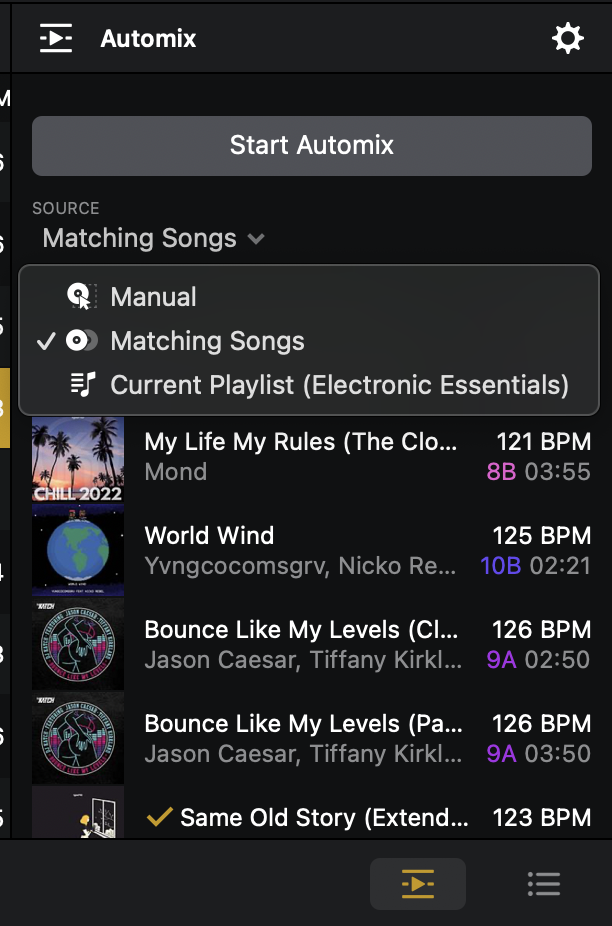This screenshot has width=612, height=926.
Task: Click the Matching Songs discs icon
Action: click(x=81, y=341)
